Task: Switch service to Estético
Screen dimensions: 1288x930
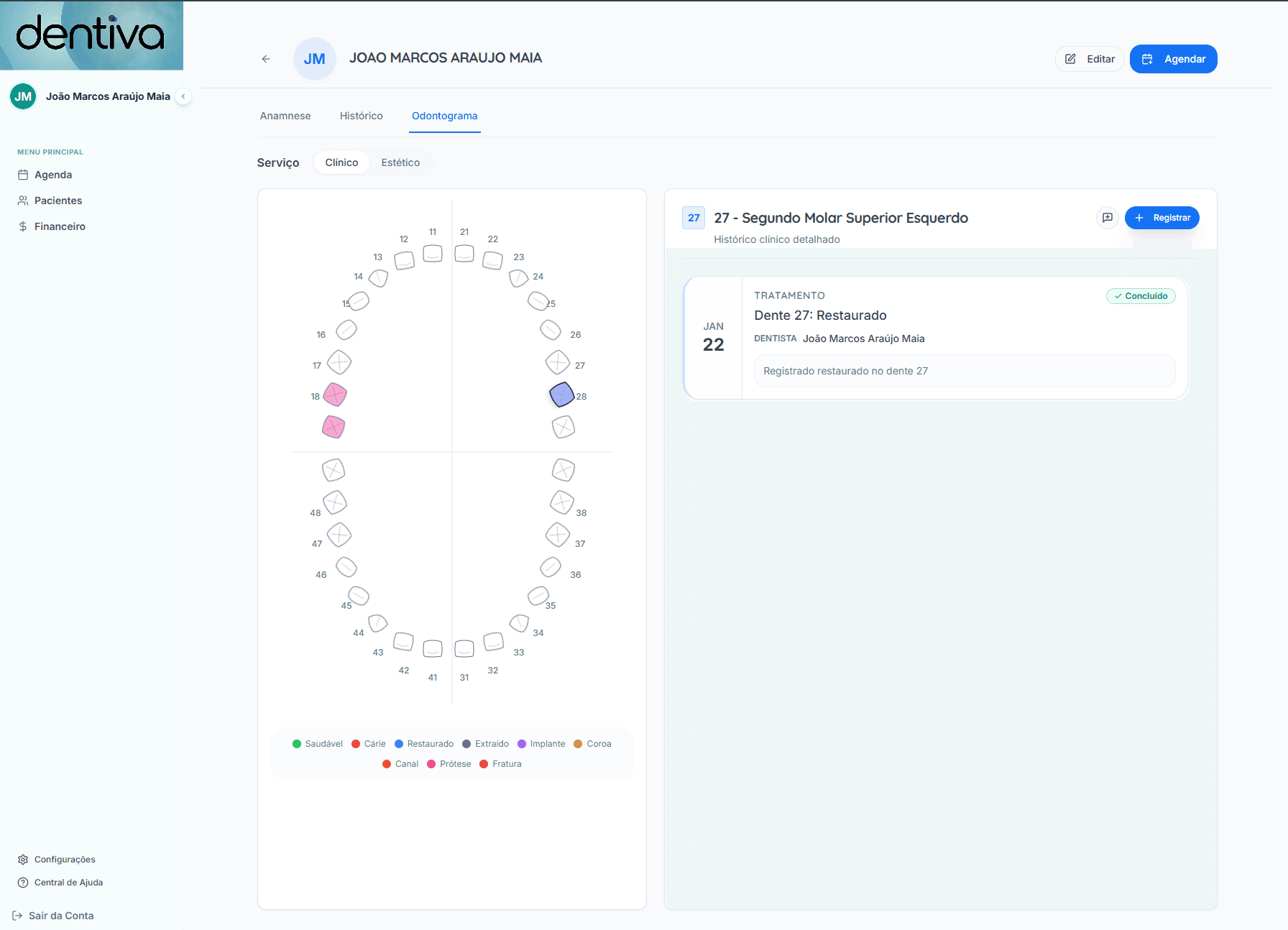Action: coord(400,162)
